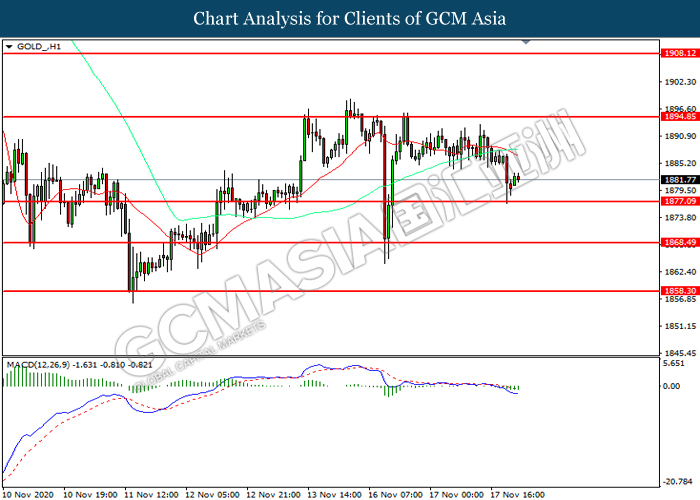The height and width of the screenshot is (500, 700).
Task: Click the 12 Nov 05:00 time label
Action: [x=212, y=495]
